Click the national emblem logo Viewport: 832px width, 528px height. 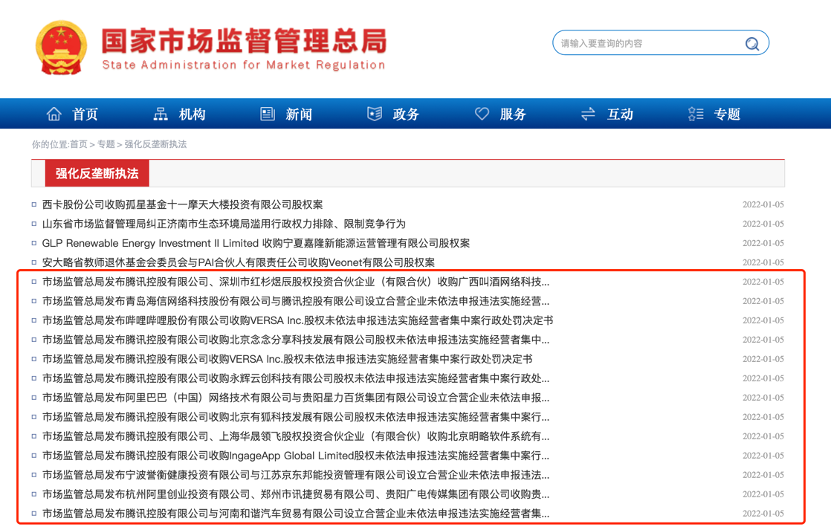click(x=62, y=48)
